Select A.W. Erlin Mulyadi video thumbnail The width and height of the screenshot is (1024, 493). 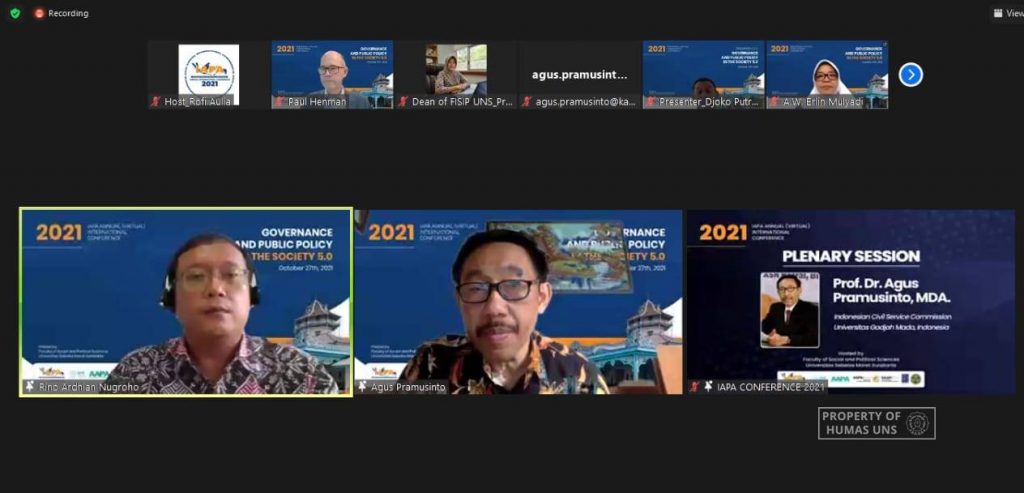(827, 74)
